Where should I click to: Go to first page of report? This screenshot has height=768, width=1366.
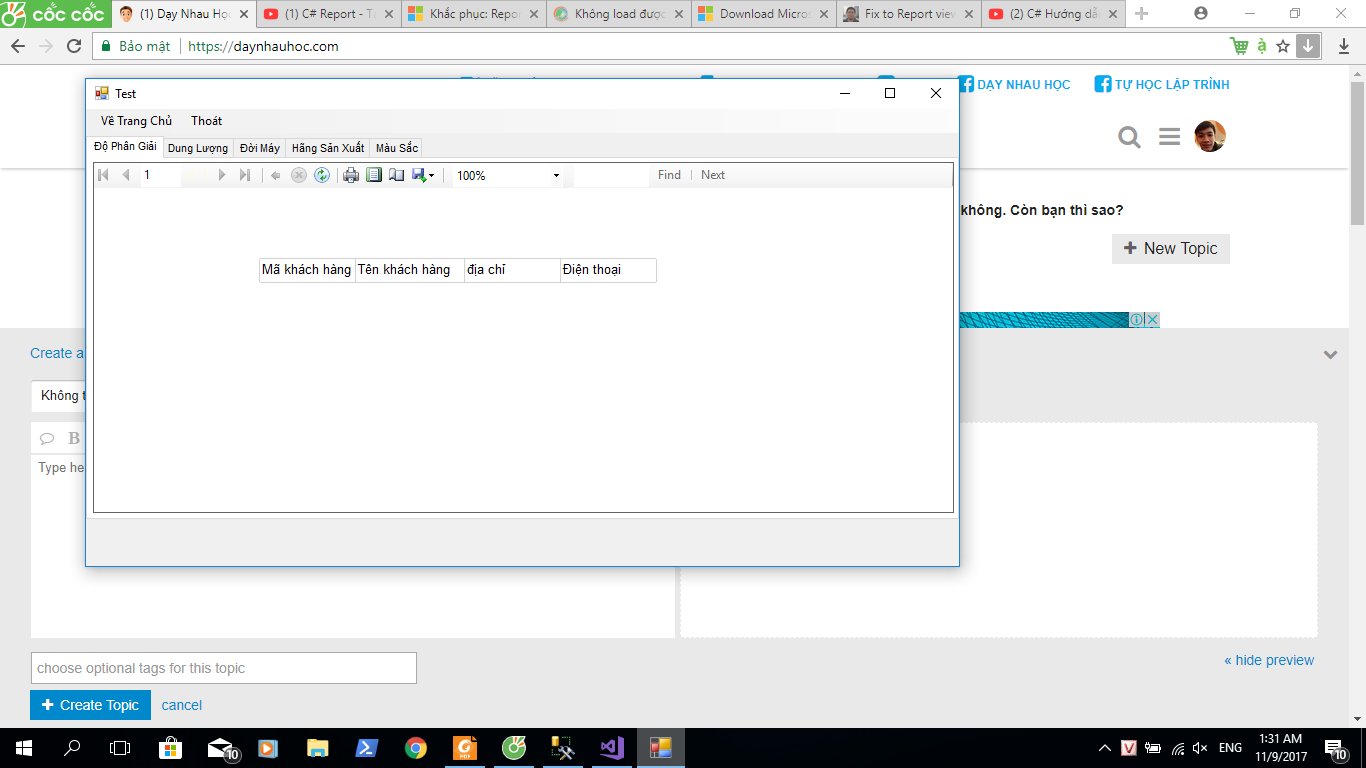tap(103, 175)
